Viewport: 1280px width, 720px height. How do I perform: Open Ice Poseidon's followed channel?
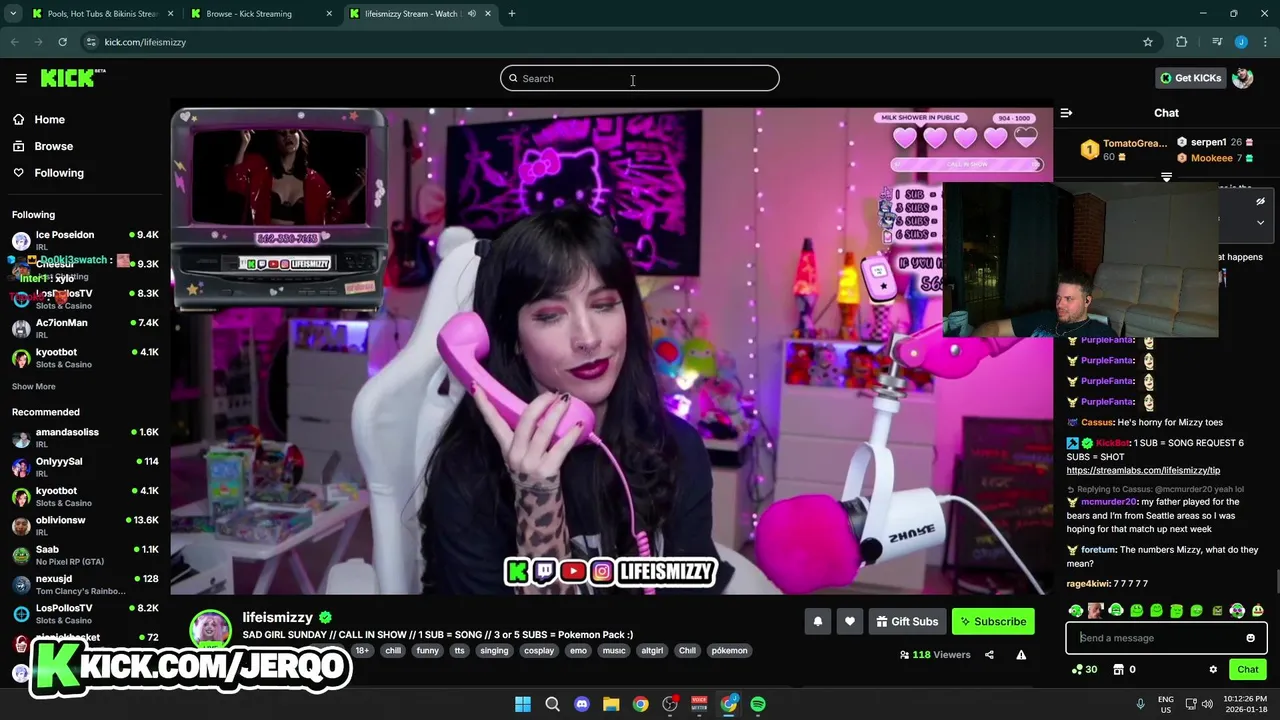pos(85,240)
